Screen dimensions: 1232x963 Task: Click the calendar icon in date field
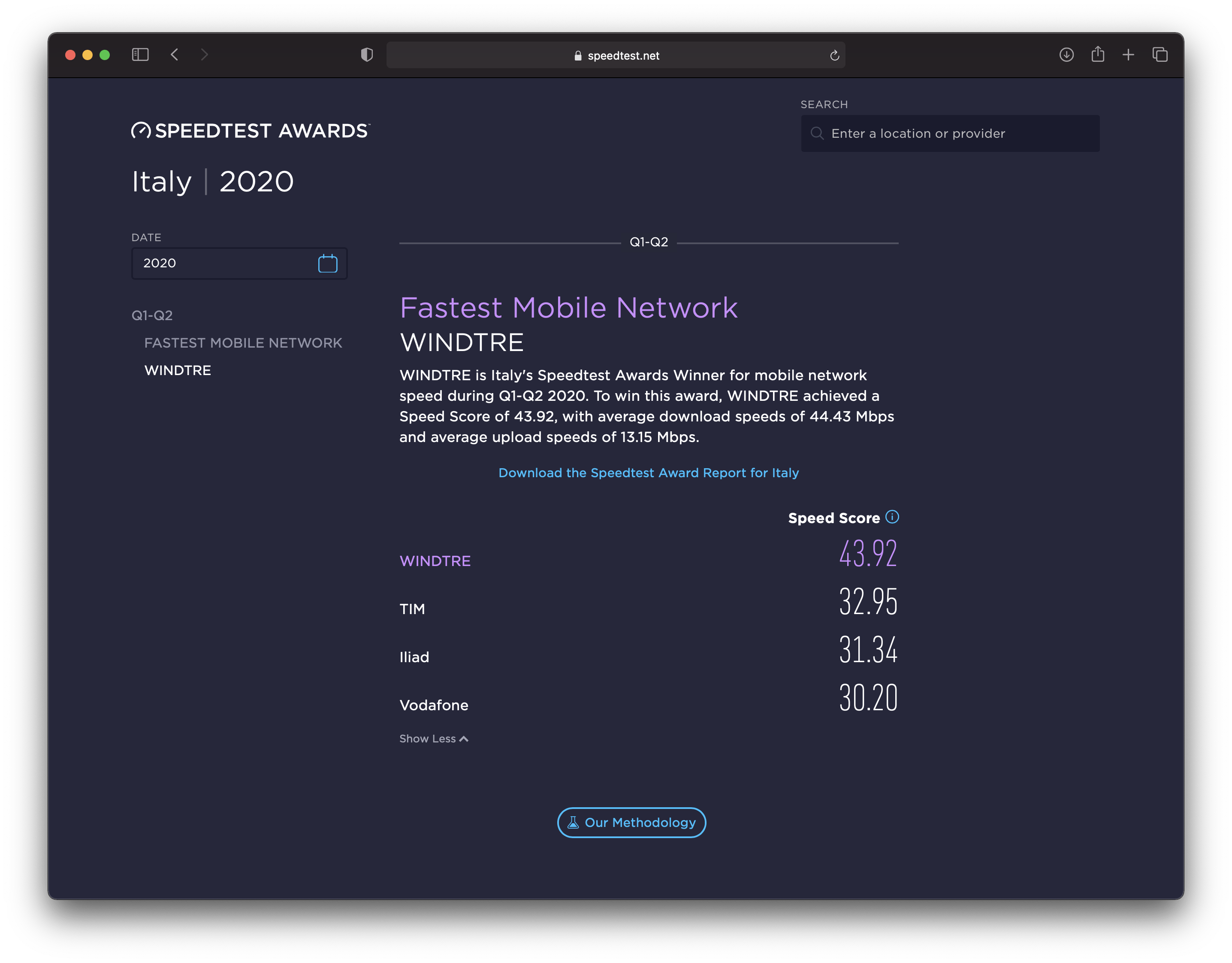[328, 263]
